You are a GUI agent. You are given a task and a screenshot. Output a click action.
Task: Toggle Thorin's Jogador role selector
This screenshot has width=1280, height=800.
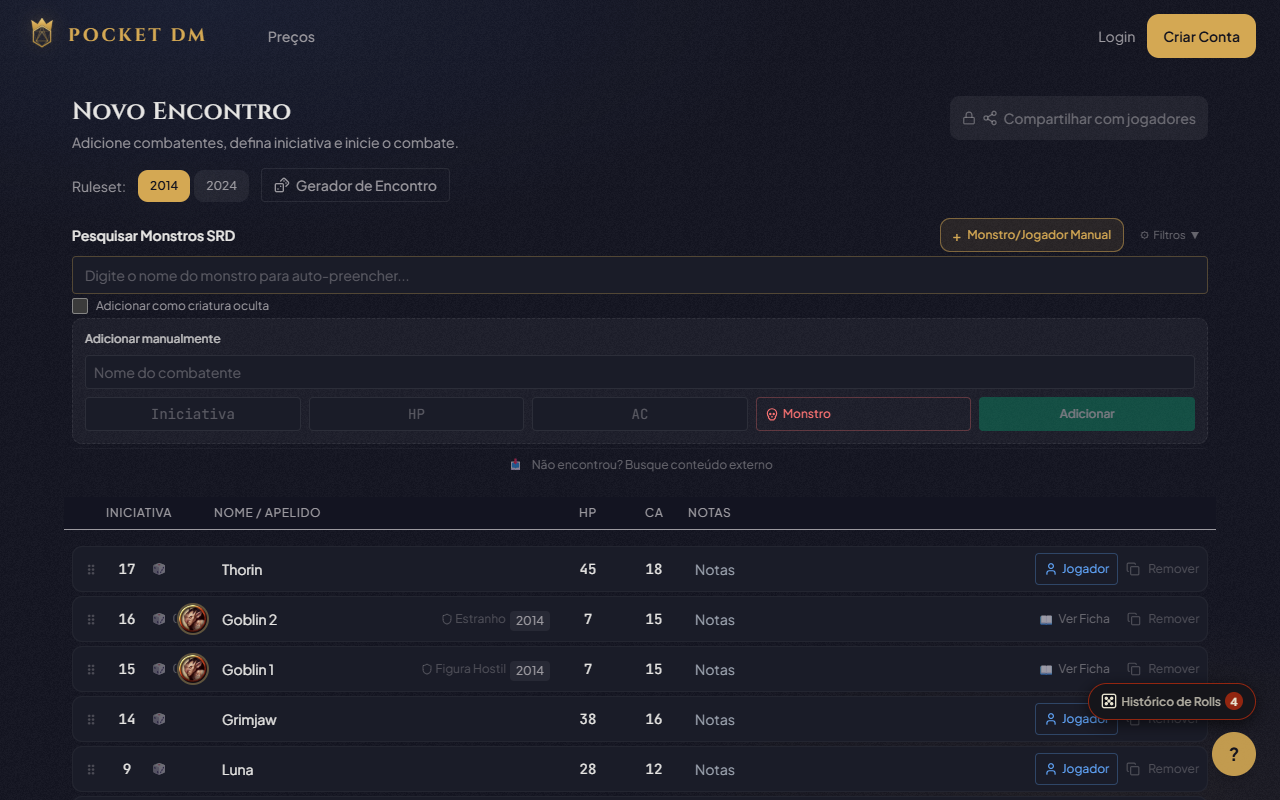point(1076,569)
